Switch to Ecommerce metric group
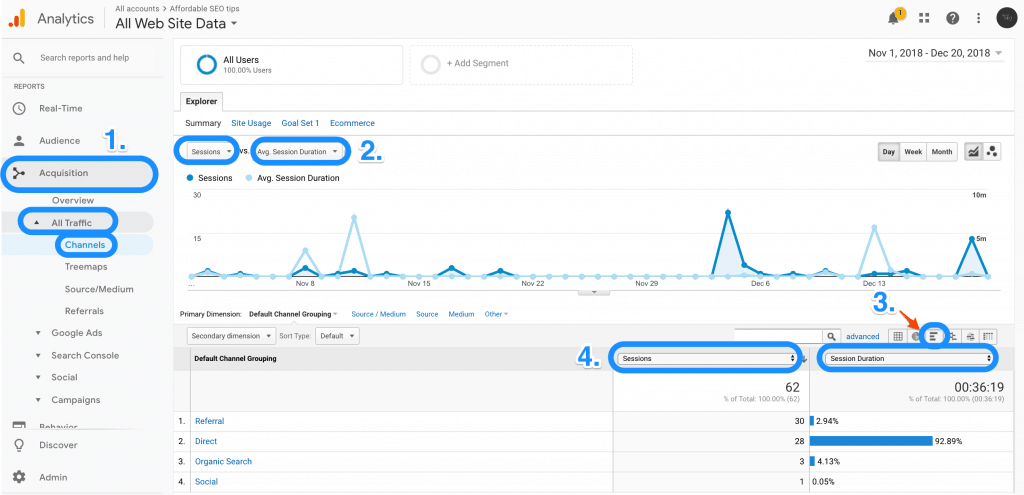The height and width of the screenshot is (495, 1024). (x=353, y=123)
